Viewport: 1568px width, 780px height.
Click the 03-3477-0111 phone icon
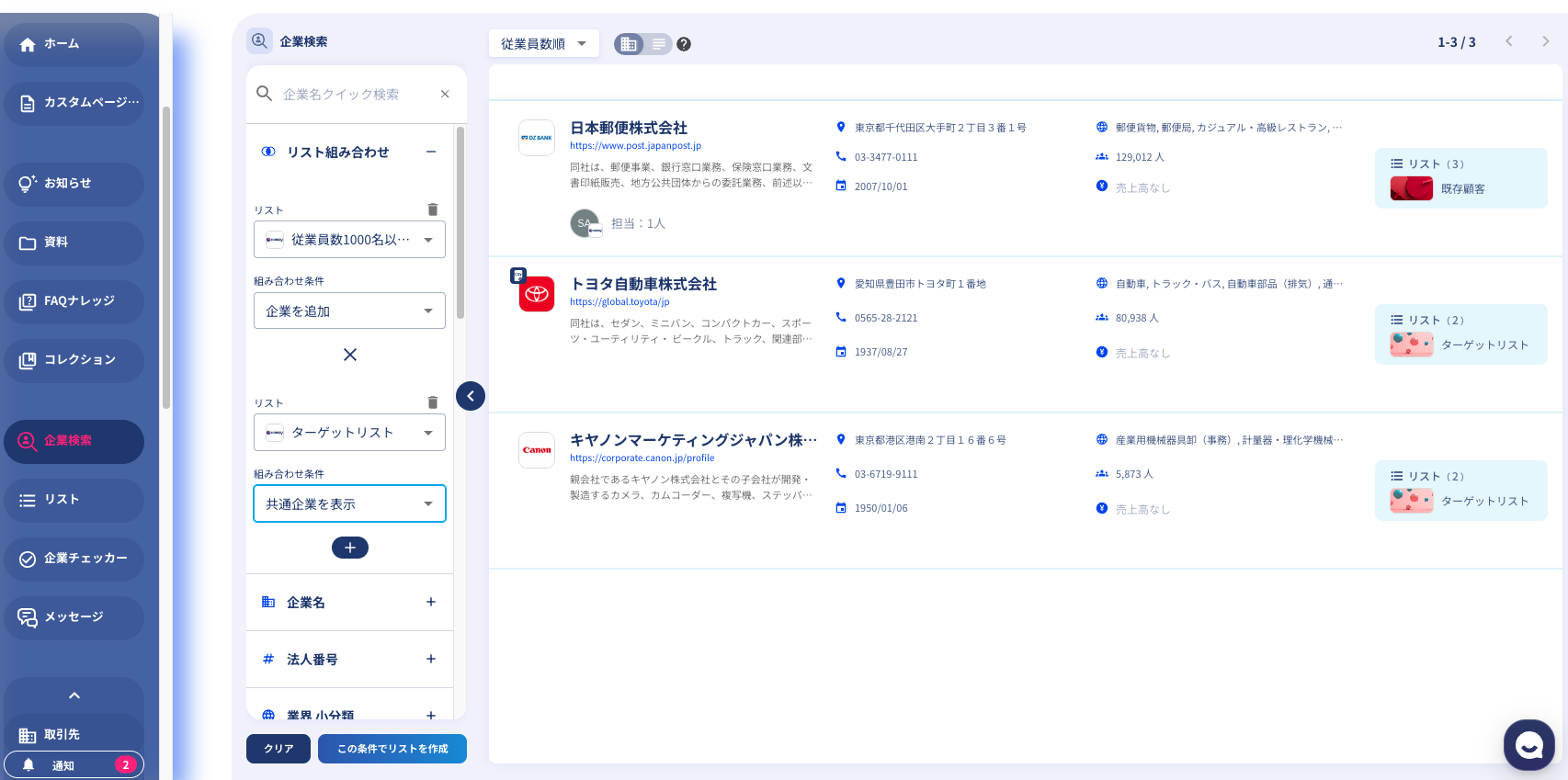point(841,156)
